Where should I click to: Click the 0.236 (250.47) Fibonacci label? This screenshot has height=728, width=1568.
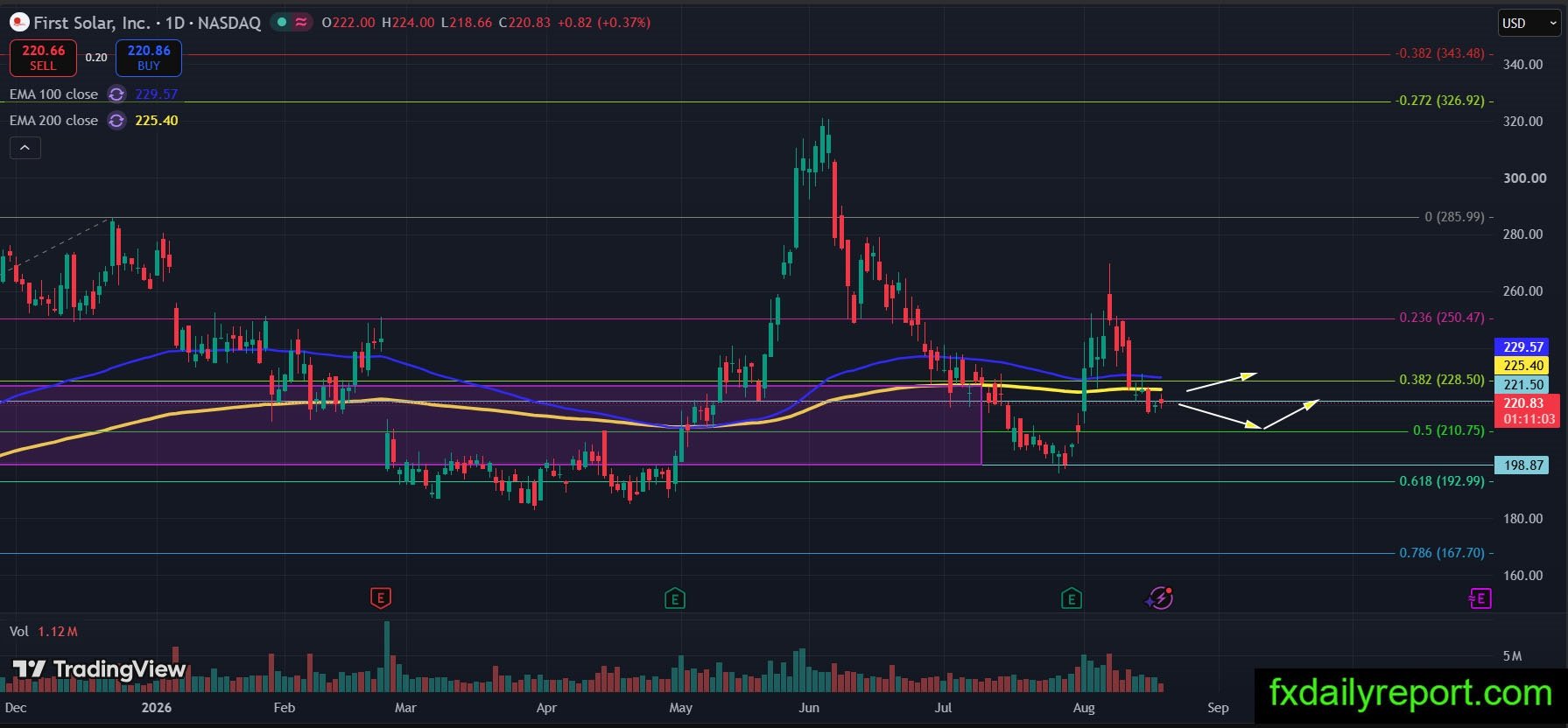[x=1442, y=318]
